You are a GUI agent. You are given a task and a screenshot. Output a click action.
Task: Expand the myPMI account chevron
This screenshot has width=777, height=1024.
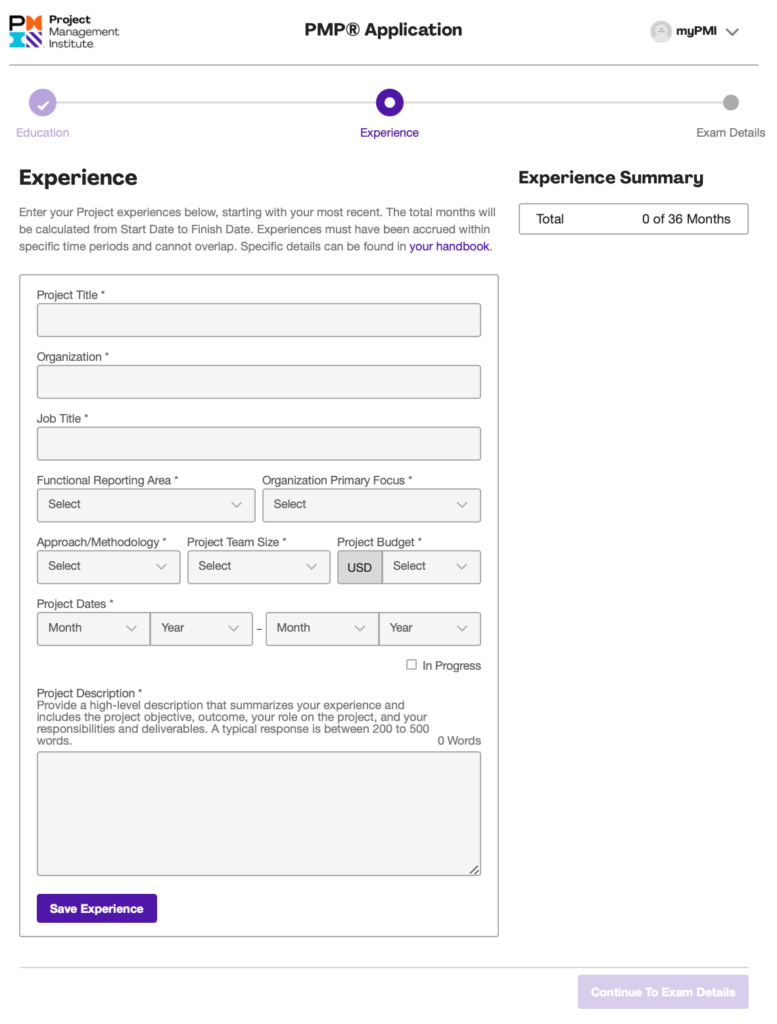coord(732,32)
